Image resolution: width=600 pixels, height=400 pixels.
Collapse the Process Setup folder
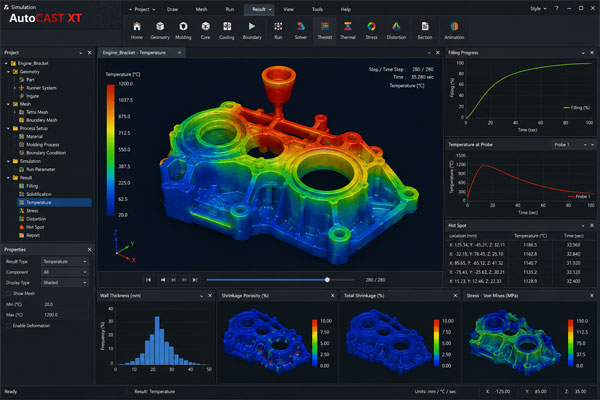click(8, 129)
